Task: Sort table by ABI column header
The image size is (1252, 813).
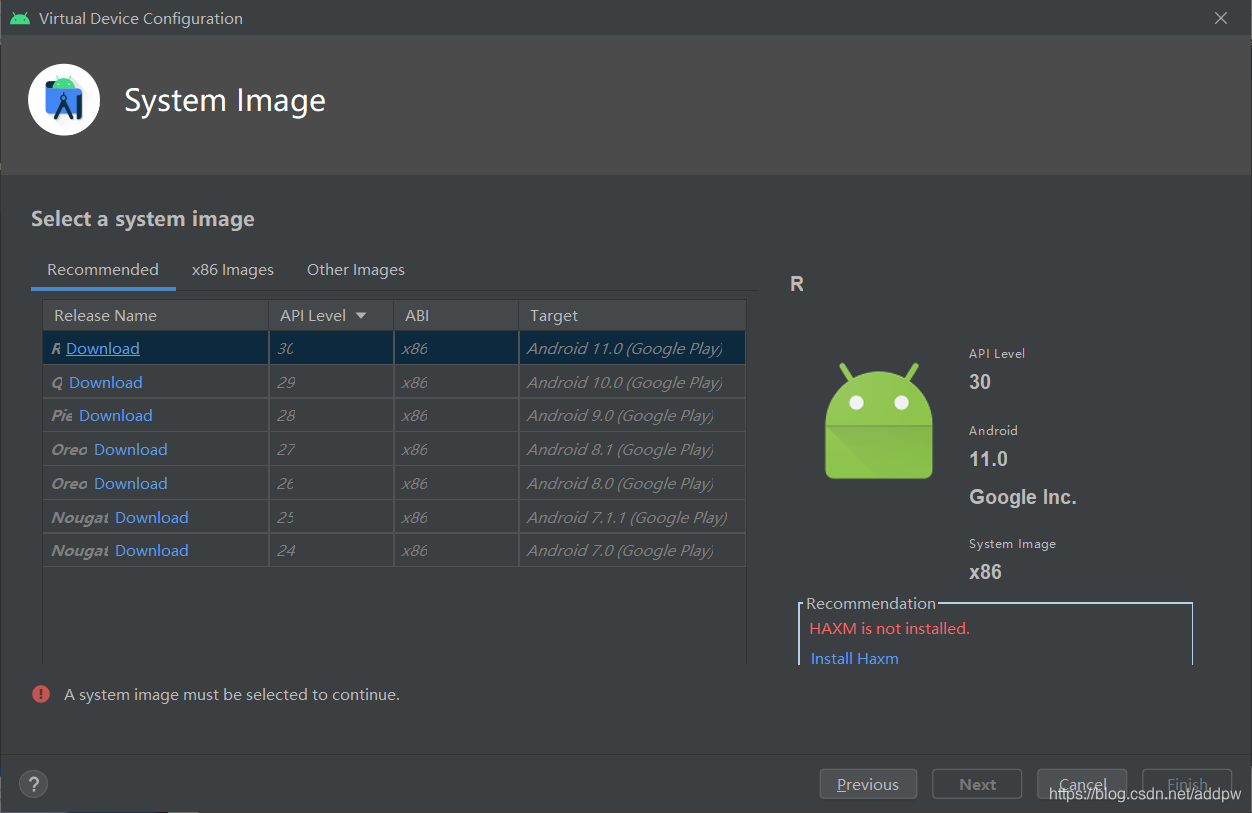Action: [x=456, y=315]
